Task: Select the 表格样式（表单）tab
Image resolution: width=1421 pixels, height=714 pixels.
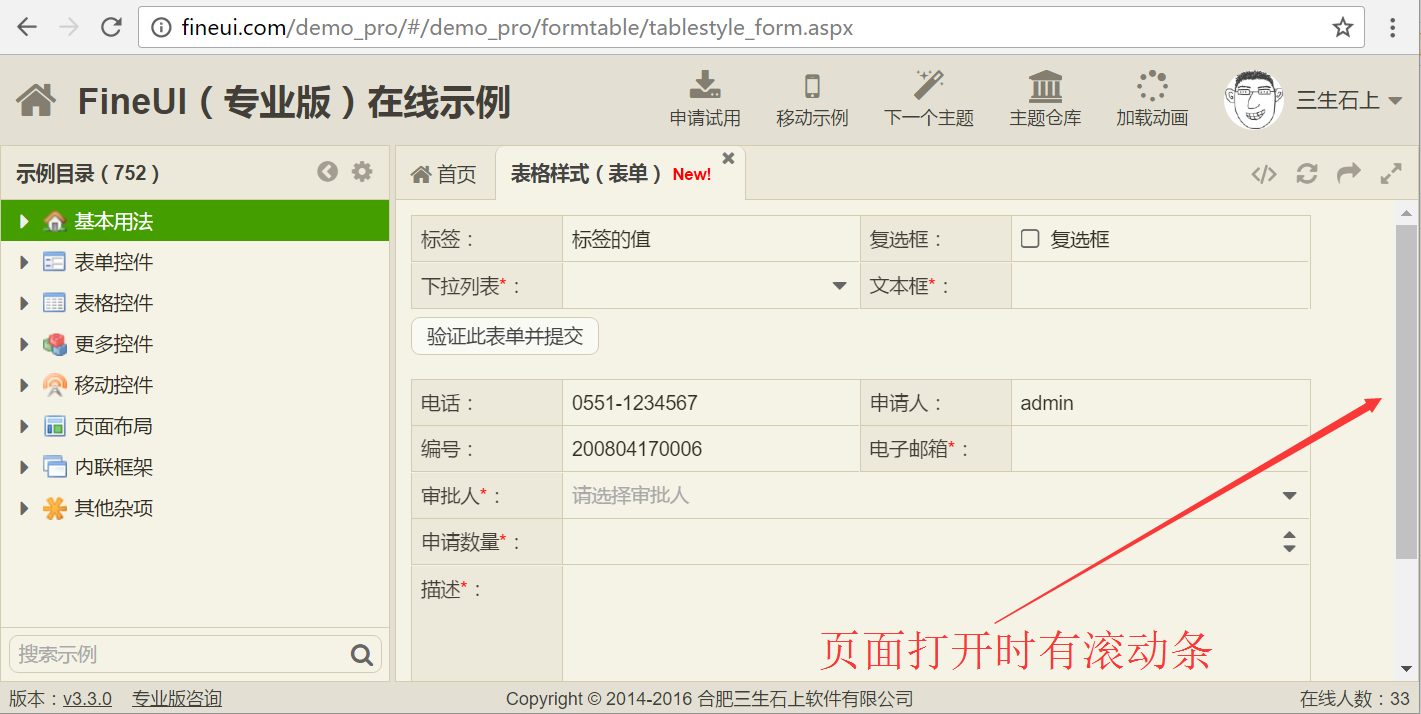Action: pyautogui.click(x=620, y=174)
